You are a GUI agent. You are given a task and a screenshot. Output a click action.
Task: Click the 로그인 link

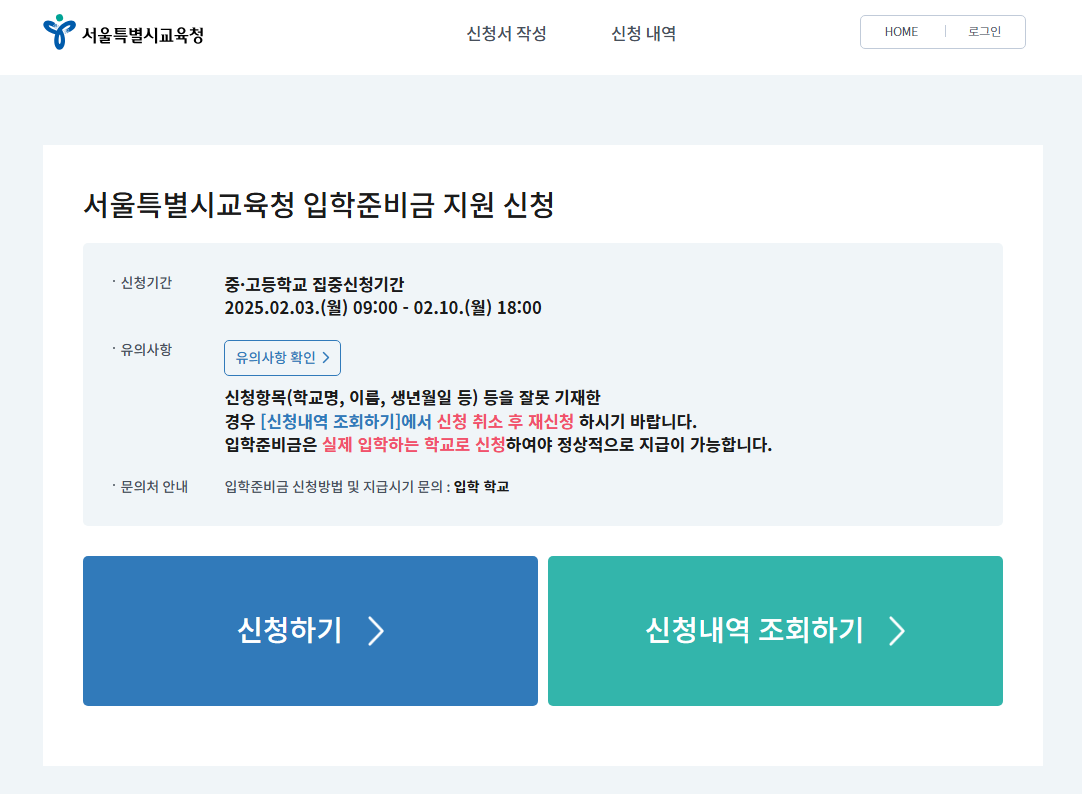pos(984,31)
